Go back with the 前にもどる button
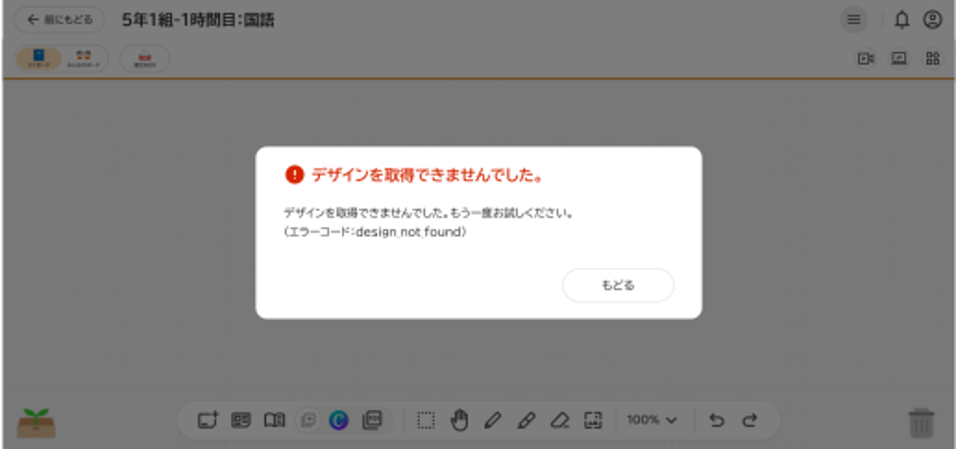Viewport: 956px width, 449px height. coord(59,20)
